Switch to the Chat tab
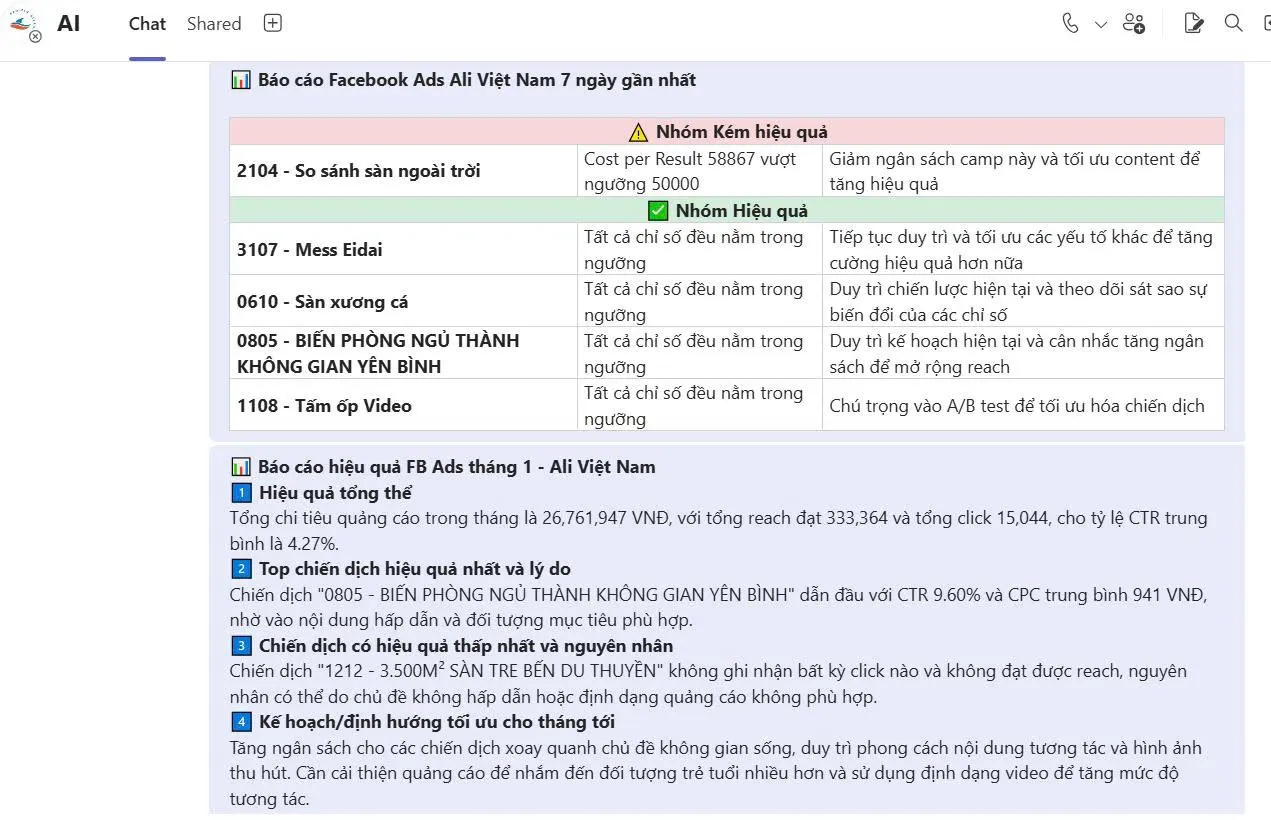Viewport: 1271px width, 820px height. [147, 24]
